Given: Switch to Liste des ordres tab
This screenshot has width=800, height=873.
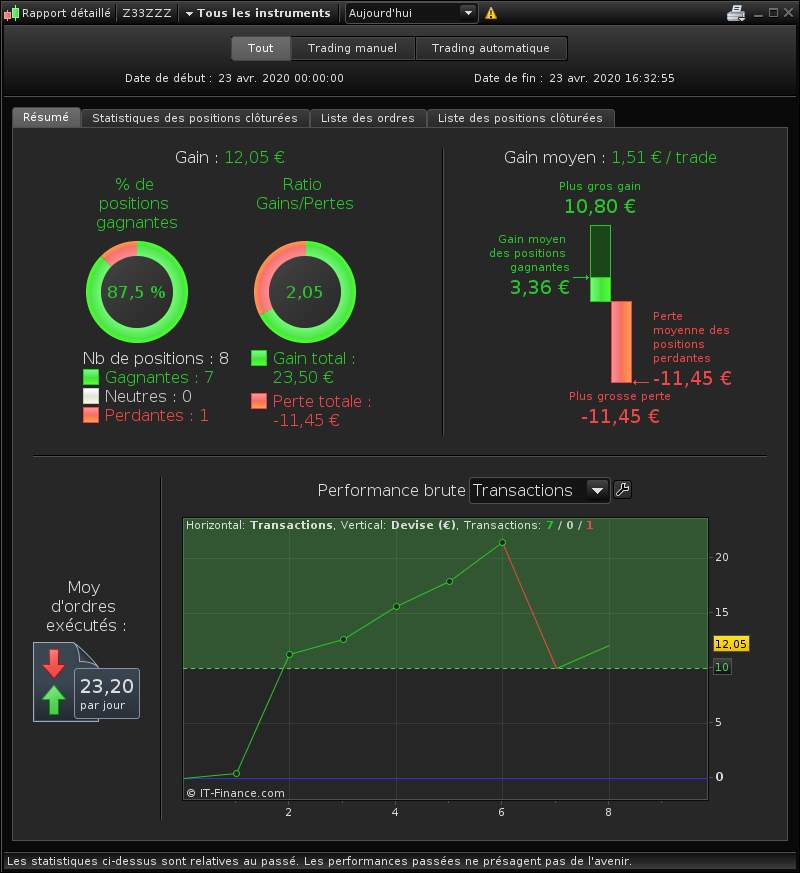Looking at the screenshot, I should pyautogui.click(x=368, y=118).
